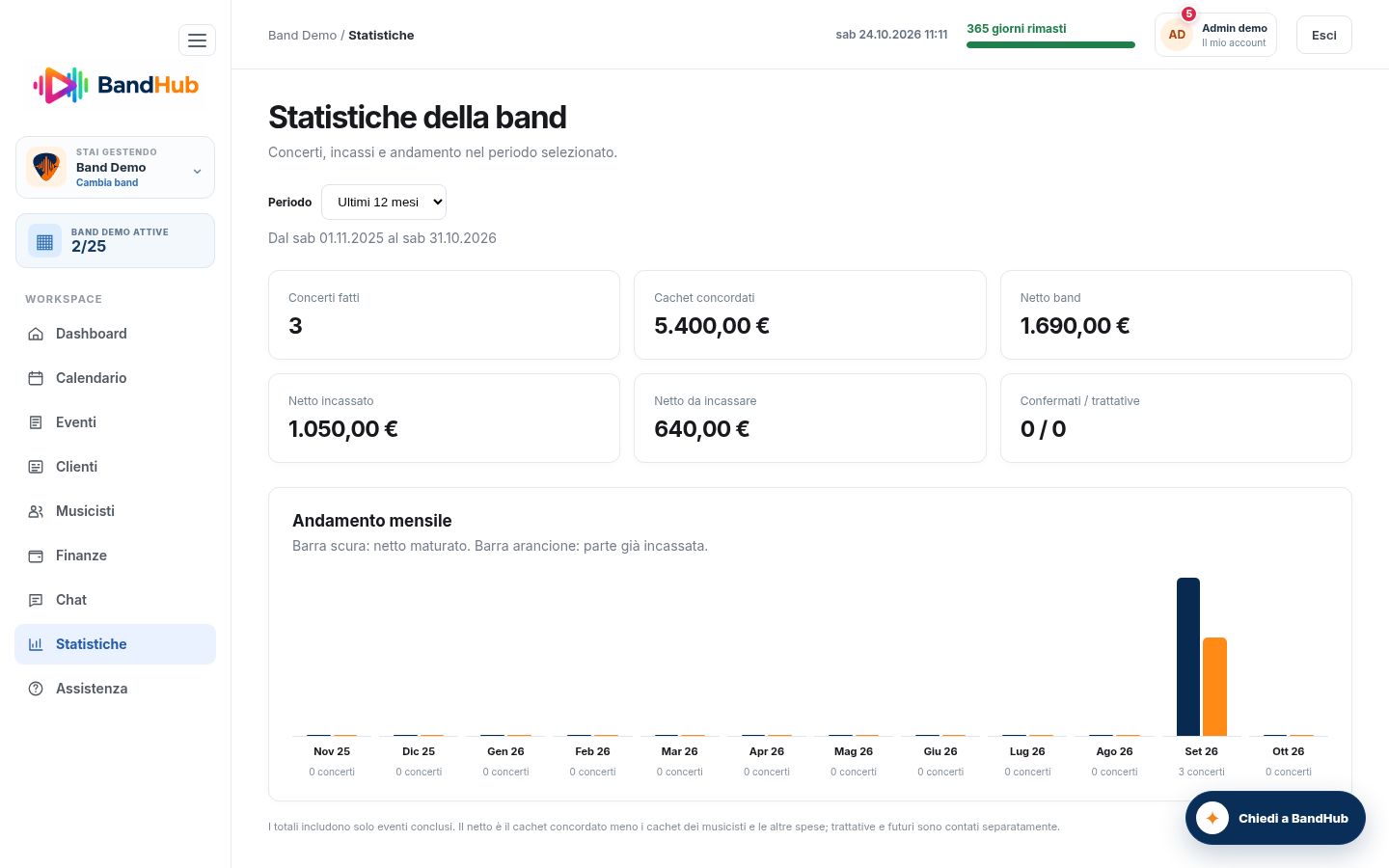
Task: Click the Band Demo breadcrumb link
Action: tap(302, 35)
